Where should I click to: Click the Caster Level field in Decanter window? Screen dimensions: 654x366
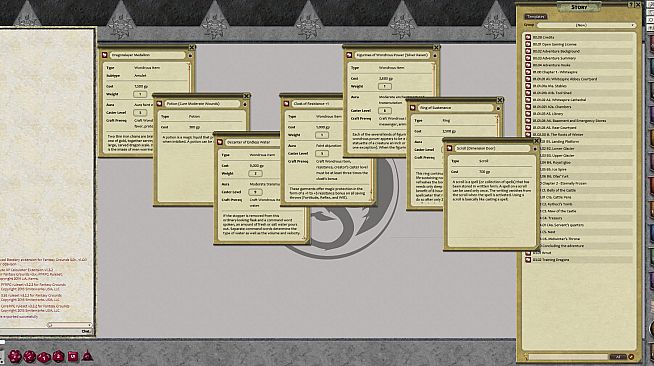(x=255, y=192)
